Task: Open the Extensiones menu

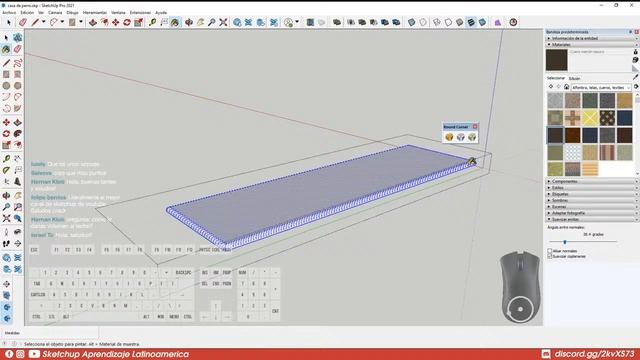Action: (140, 13)
